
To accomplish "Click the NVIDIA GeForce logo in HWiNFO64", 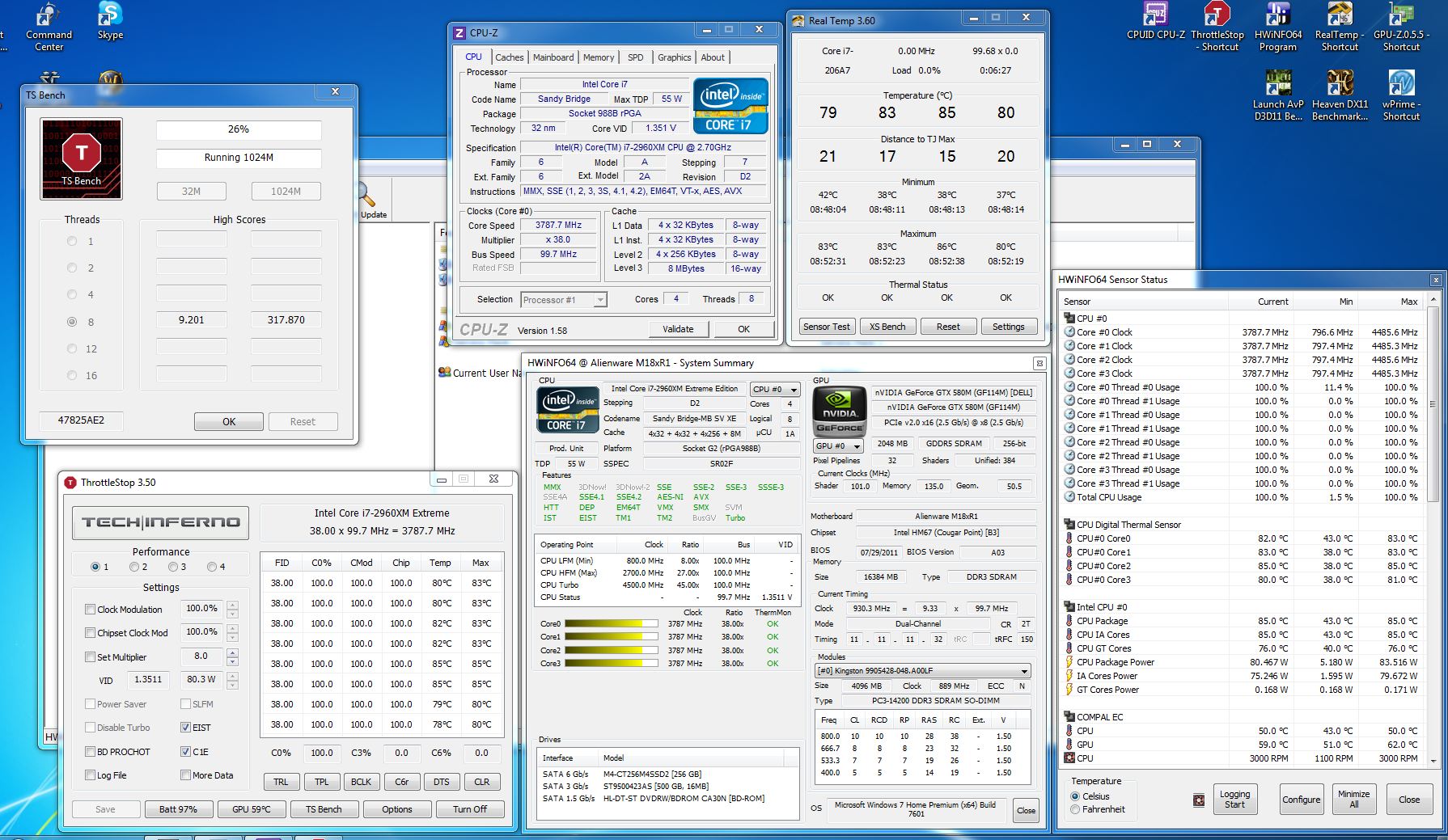I will click(839, 411).
